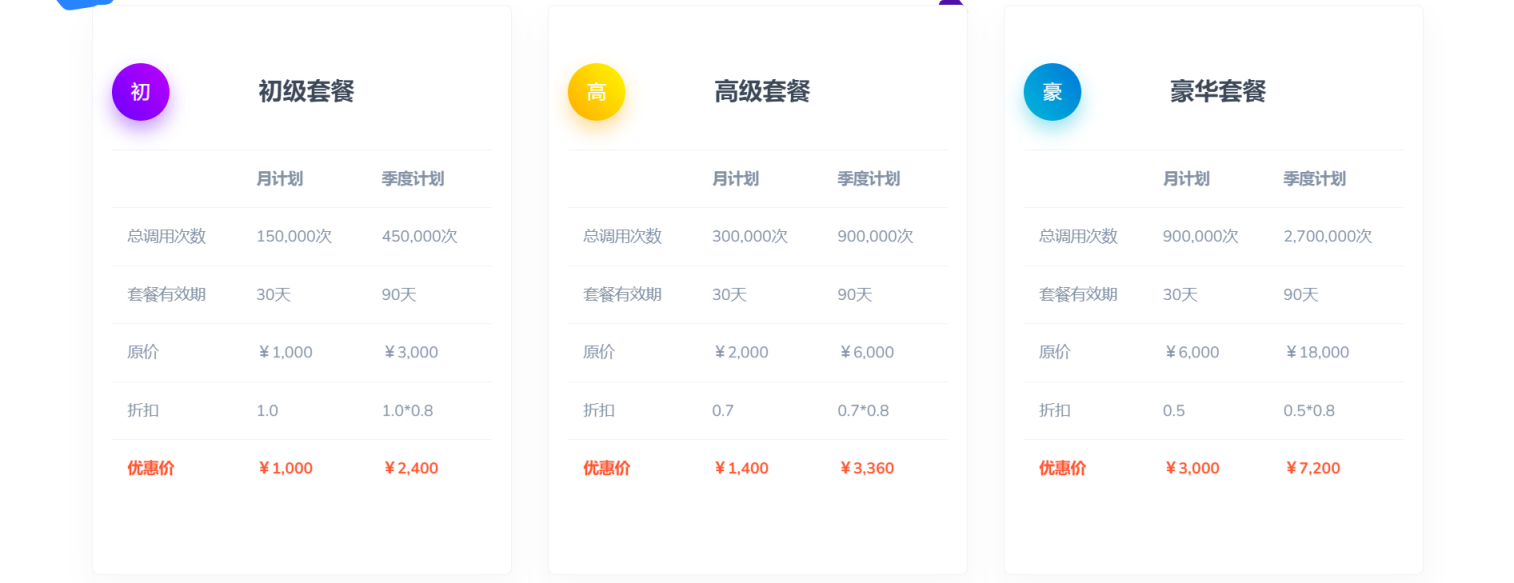Screen dimensions: 1514x583
Task: Select the ¥7,200 discounted price
Action: click(1311, 468)
